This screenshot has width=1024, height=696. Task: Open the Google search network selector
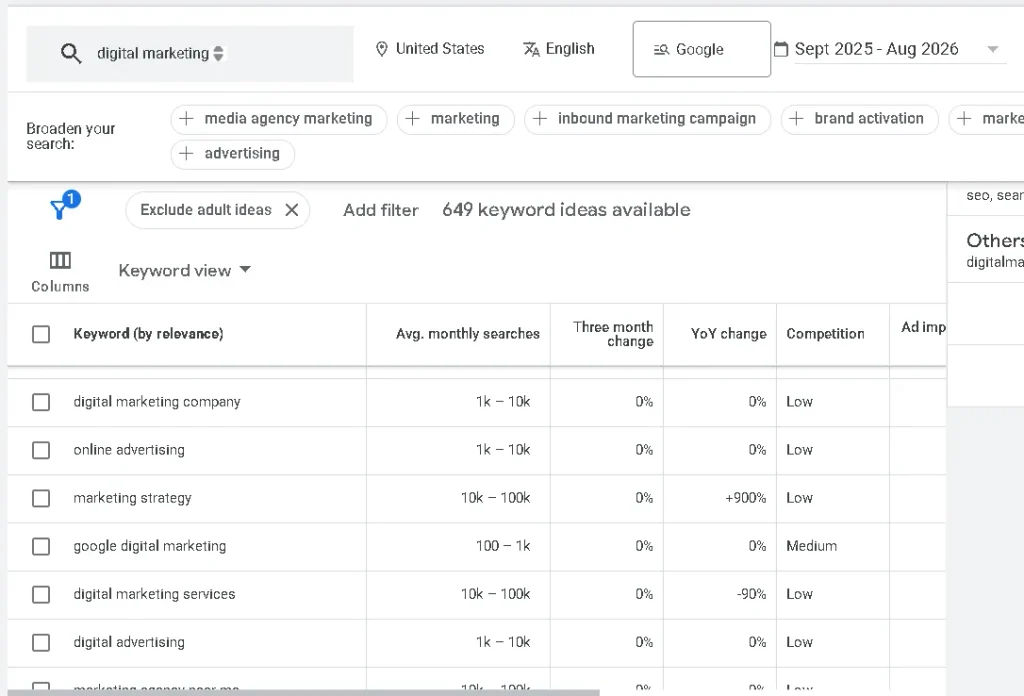pos(701,49)
